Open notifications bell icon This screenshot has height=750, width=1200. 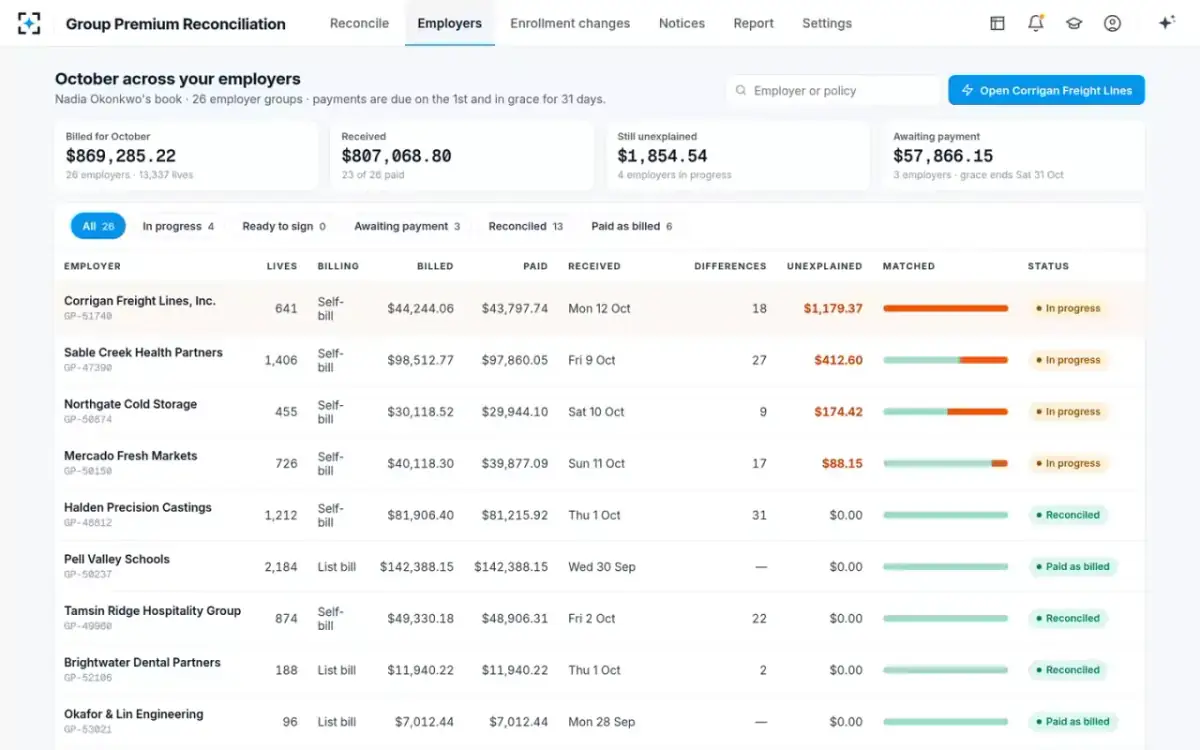coord(1036,23)
